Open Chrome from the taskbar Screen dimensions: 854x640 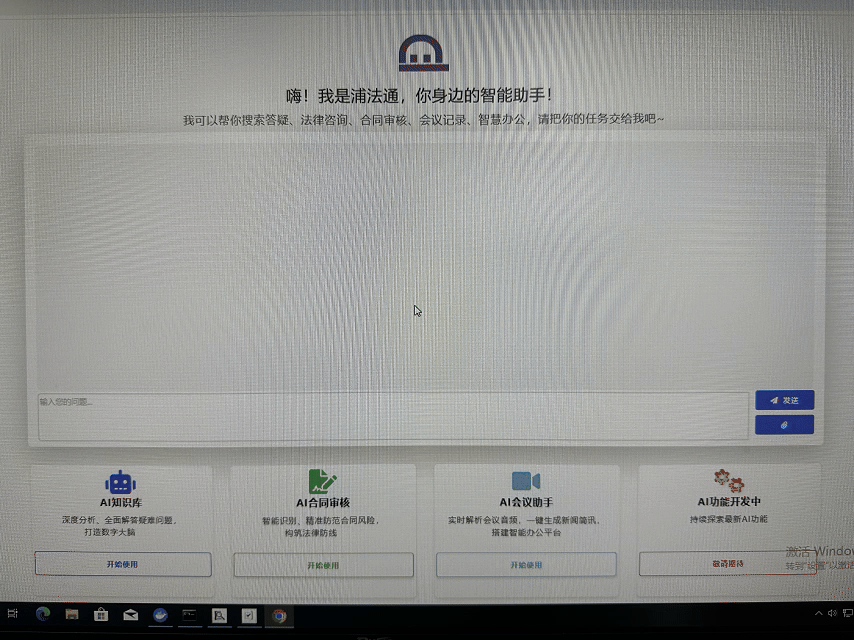(279, 615)
